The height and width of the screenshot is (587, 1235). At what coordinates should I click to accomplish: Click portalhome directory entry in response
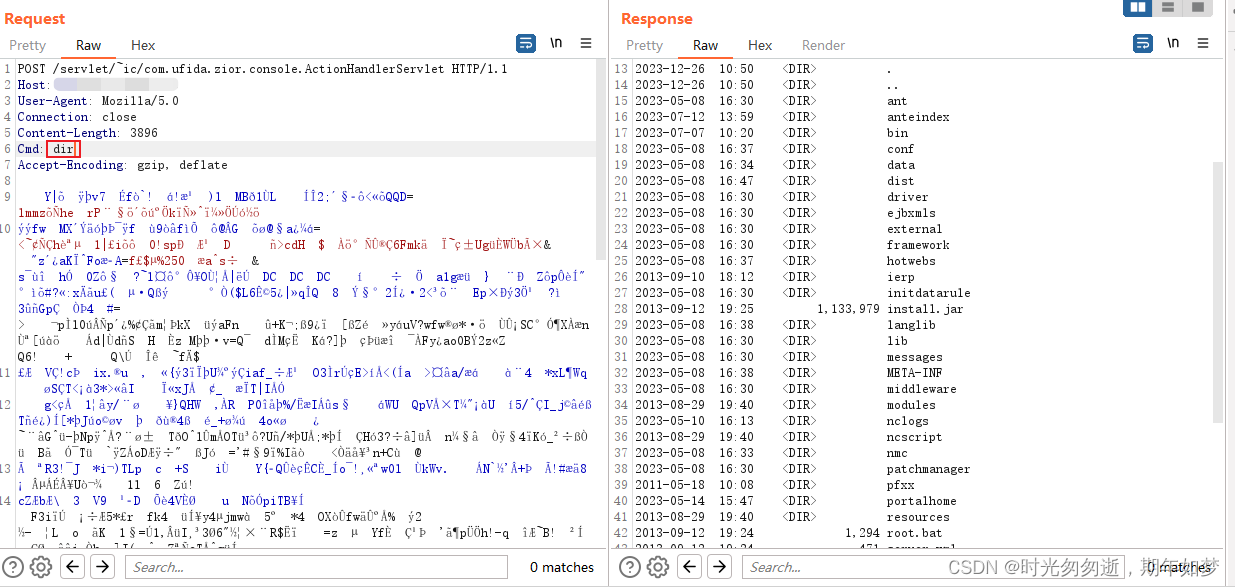921,501
